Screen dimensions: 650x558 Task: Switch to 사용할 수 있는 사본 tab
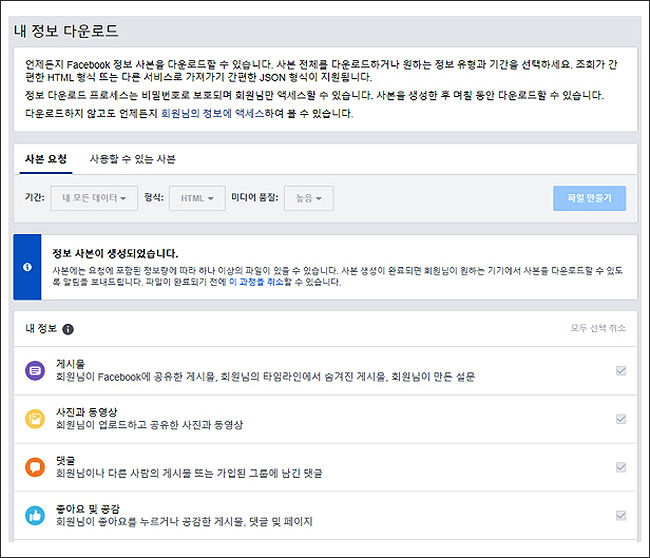133,159
